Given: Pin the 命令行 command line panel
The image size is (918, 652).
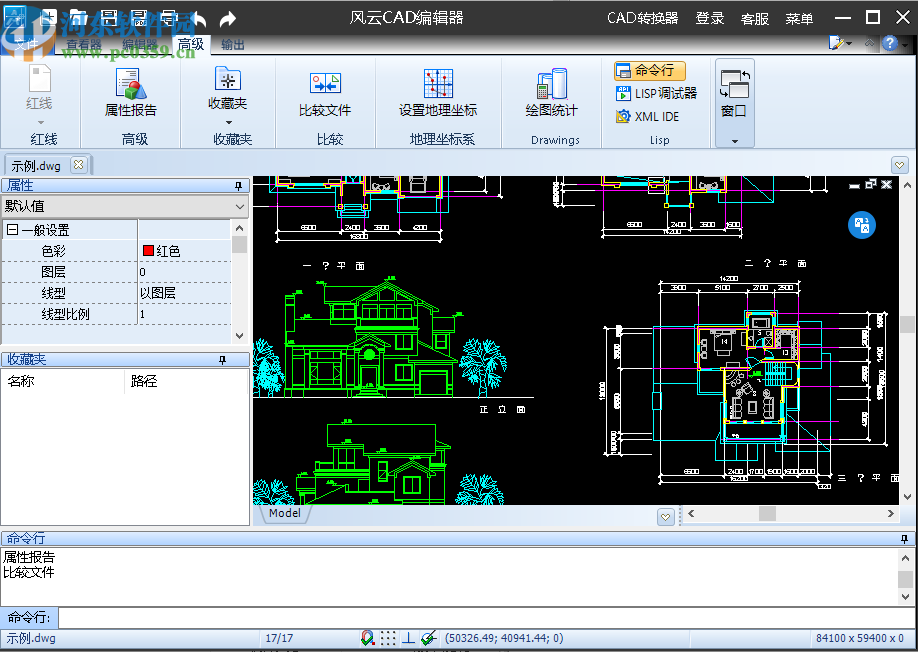Looking at the screenshot, I should (x=905, y=538).
